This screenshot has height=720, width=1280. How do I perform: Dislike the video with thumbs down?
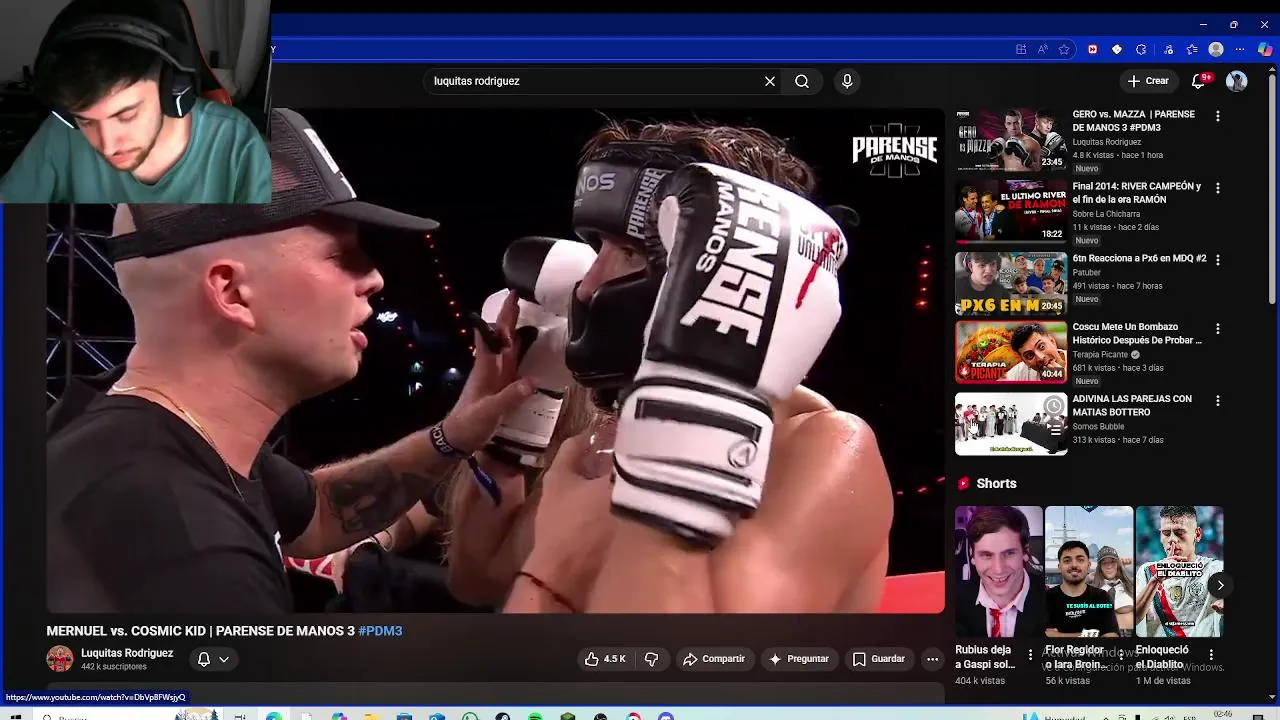click(651, 659)
